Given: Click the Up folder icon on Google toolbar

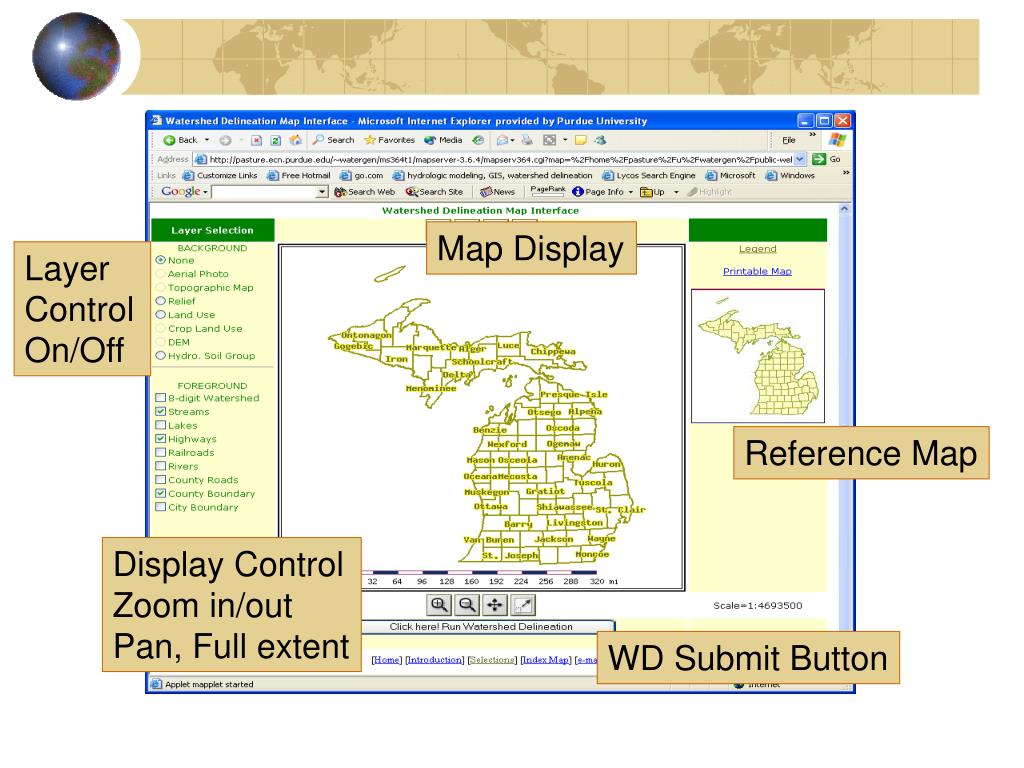Looking at the screenshot, I should pyautogui.click(x=647, y=192).
